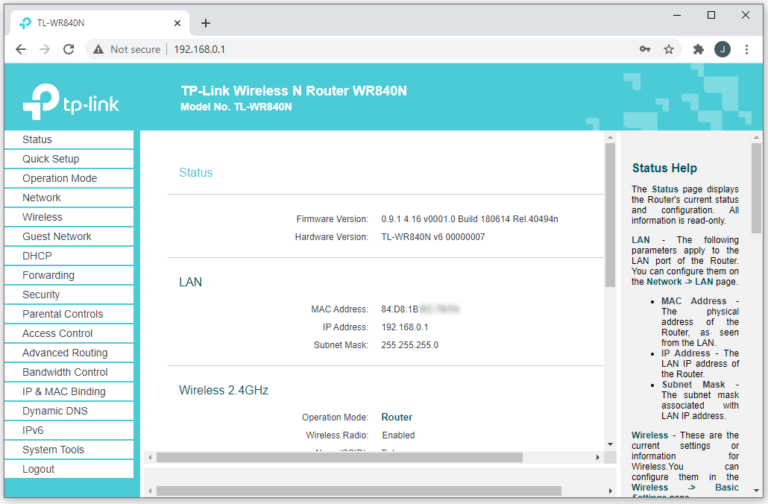Open Dynamic DNS page
Viewport: 768px width, 504px height.
[69, 411]
